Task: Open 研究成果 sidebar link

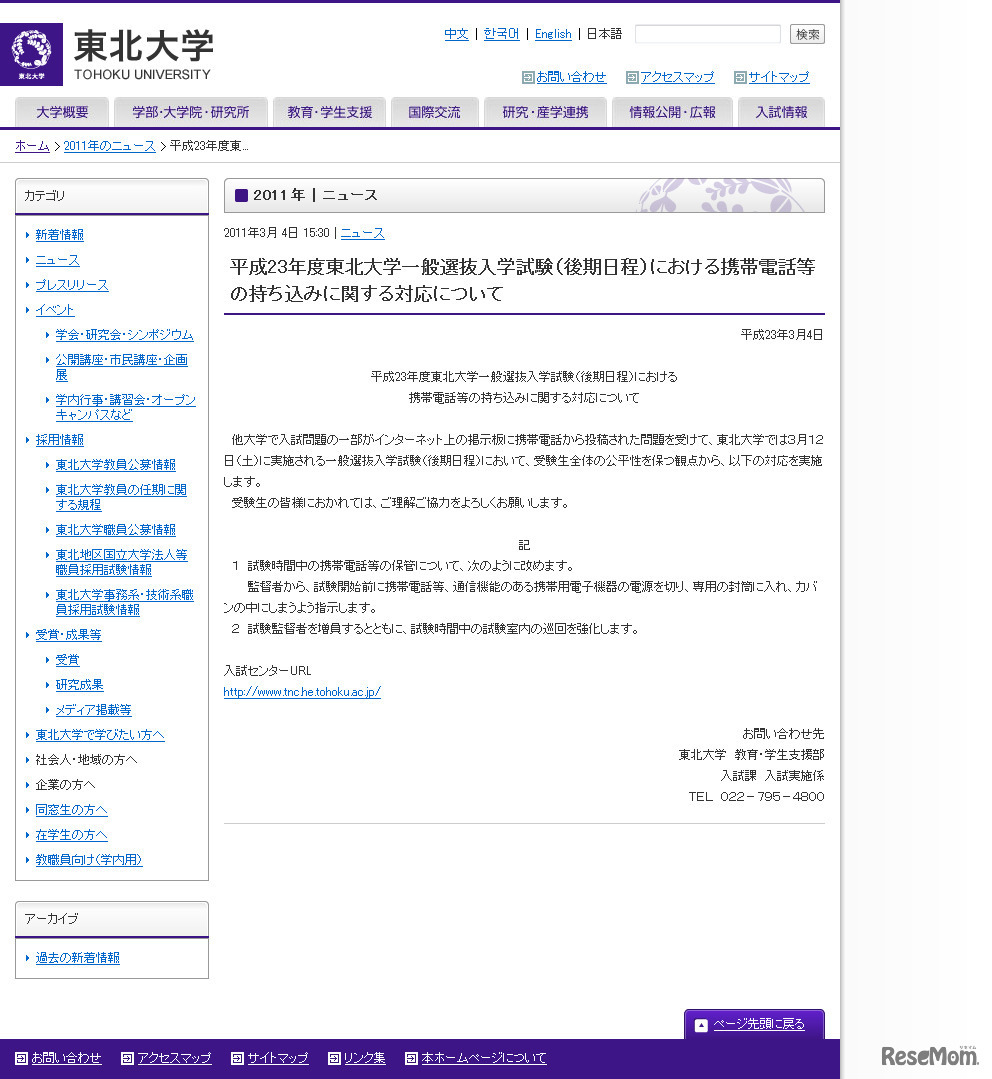Action: click(x=80, y=685)
